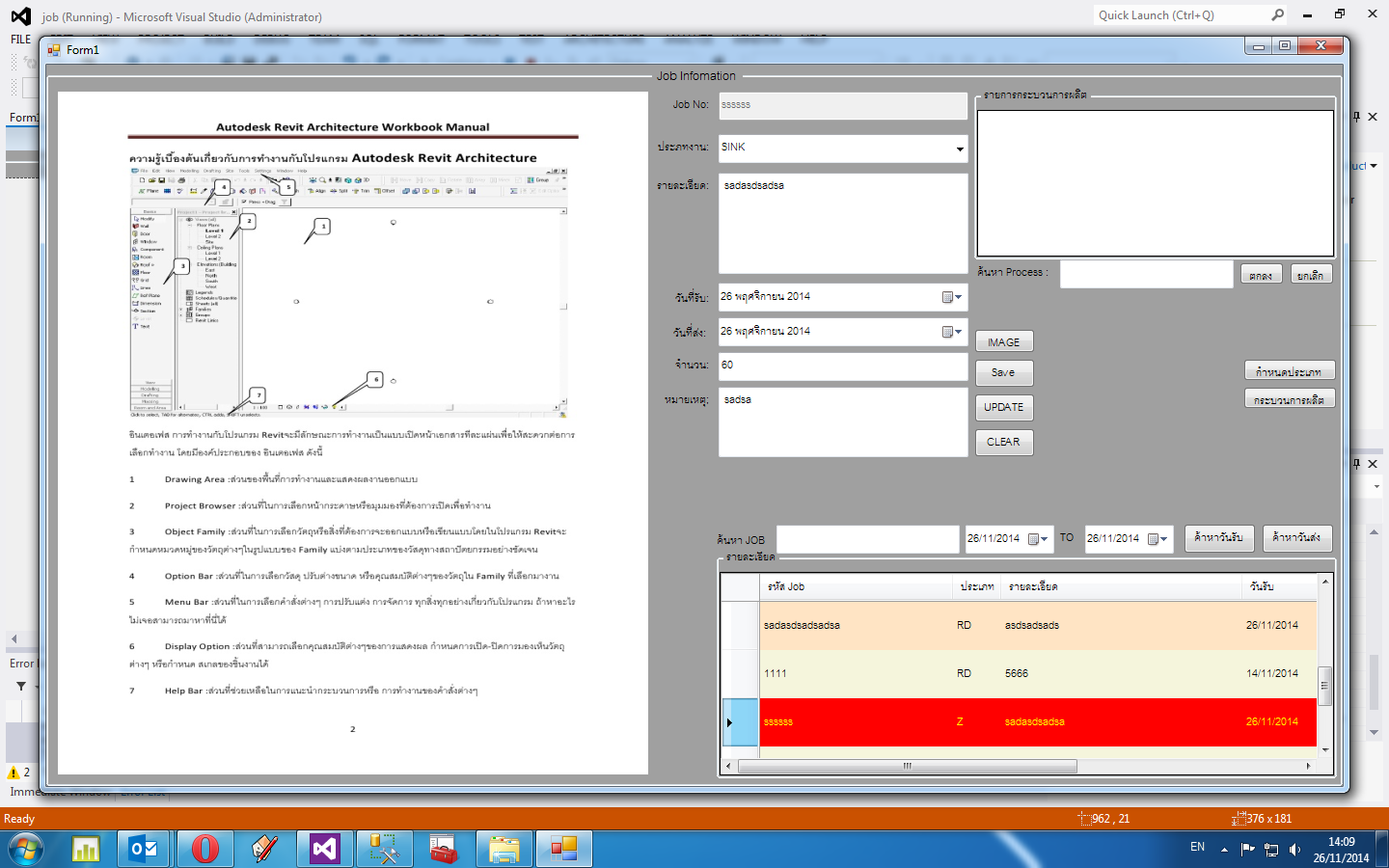Show hidden system tray icons
This screenshot has height=868, width=1389.
pyautogui.click(x=1224, y=850)
